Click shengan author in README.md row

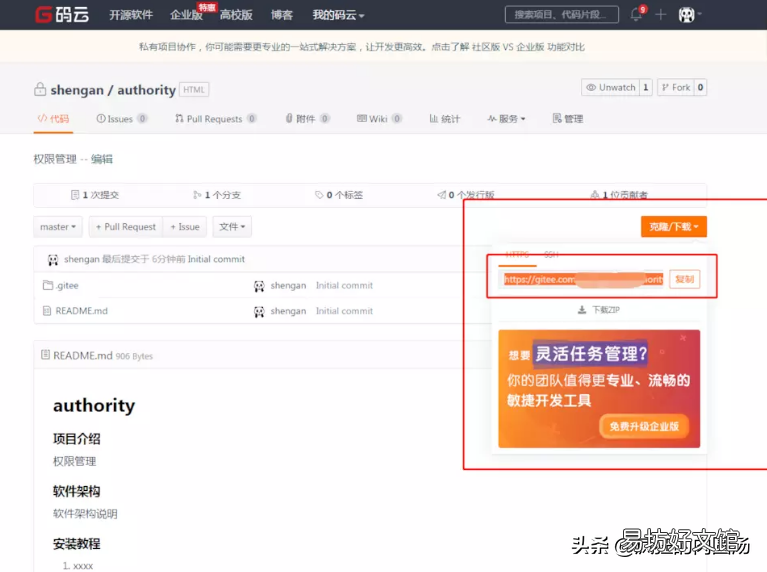pos(288,311)
